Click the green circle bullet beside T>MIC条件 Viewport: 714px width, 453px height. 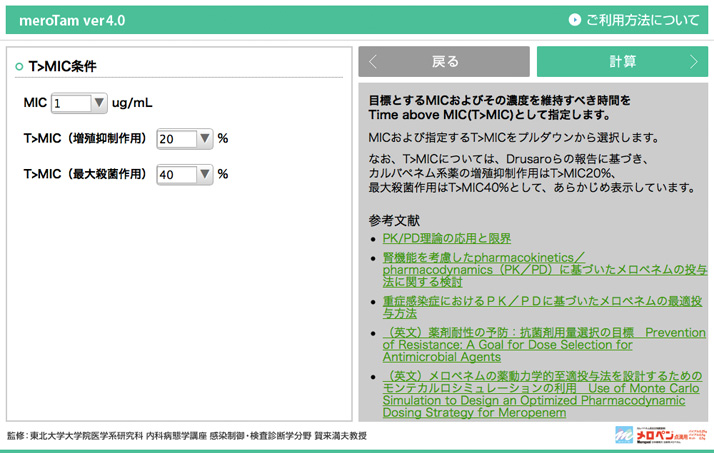(x=19, y=67)
